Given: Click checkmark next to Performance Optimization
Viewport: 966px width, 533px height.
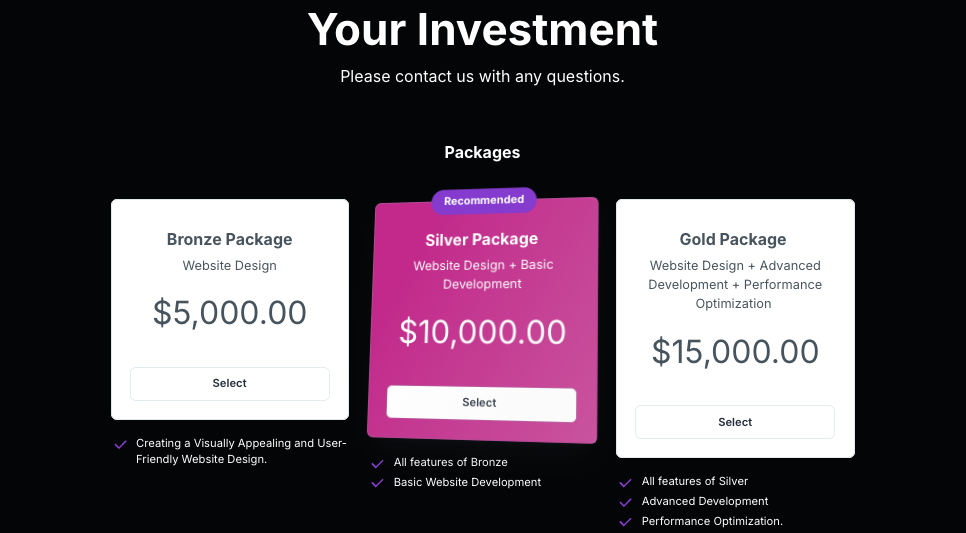Looking at the screenshot, I should click(x=625, y=522).
